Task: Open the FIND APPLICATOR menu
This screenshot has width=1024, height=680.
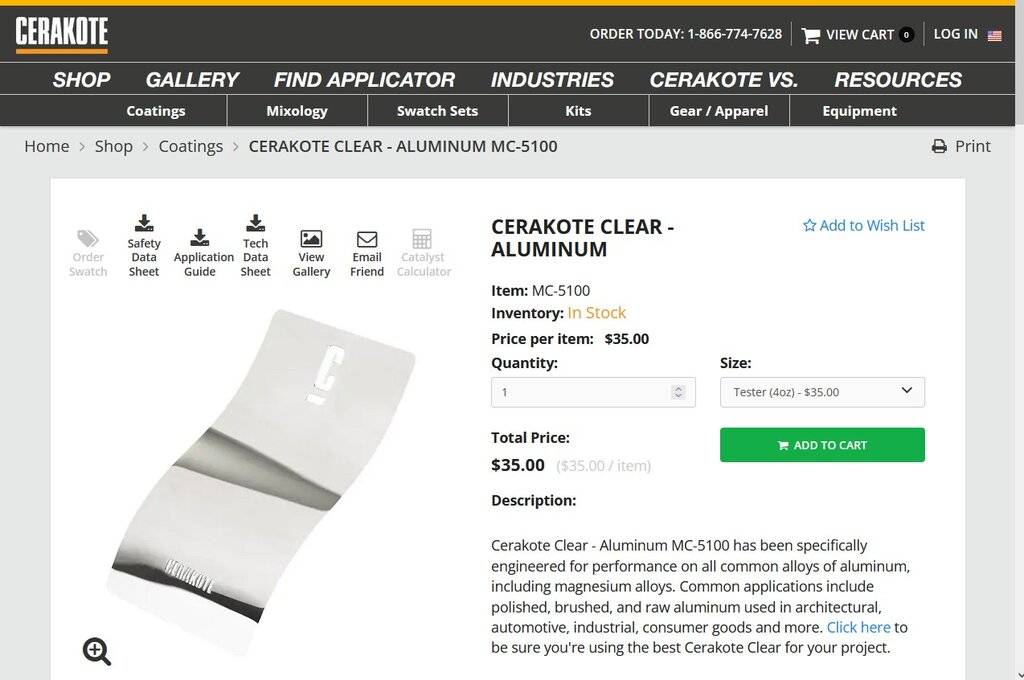Action: pyautogui.click(x=364, y=80)
